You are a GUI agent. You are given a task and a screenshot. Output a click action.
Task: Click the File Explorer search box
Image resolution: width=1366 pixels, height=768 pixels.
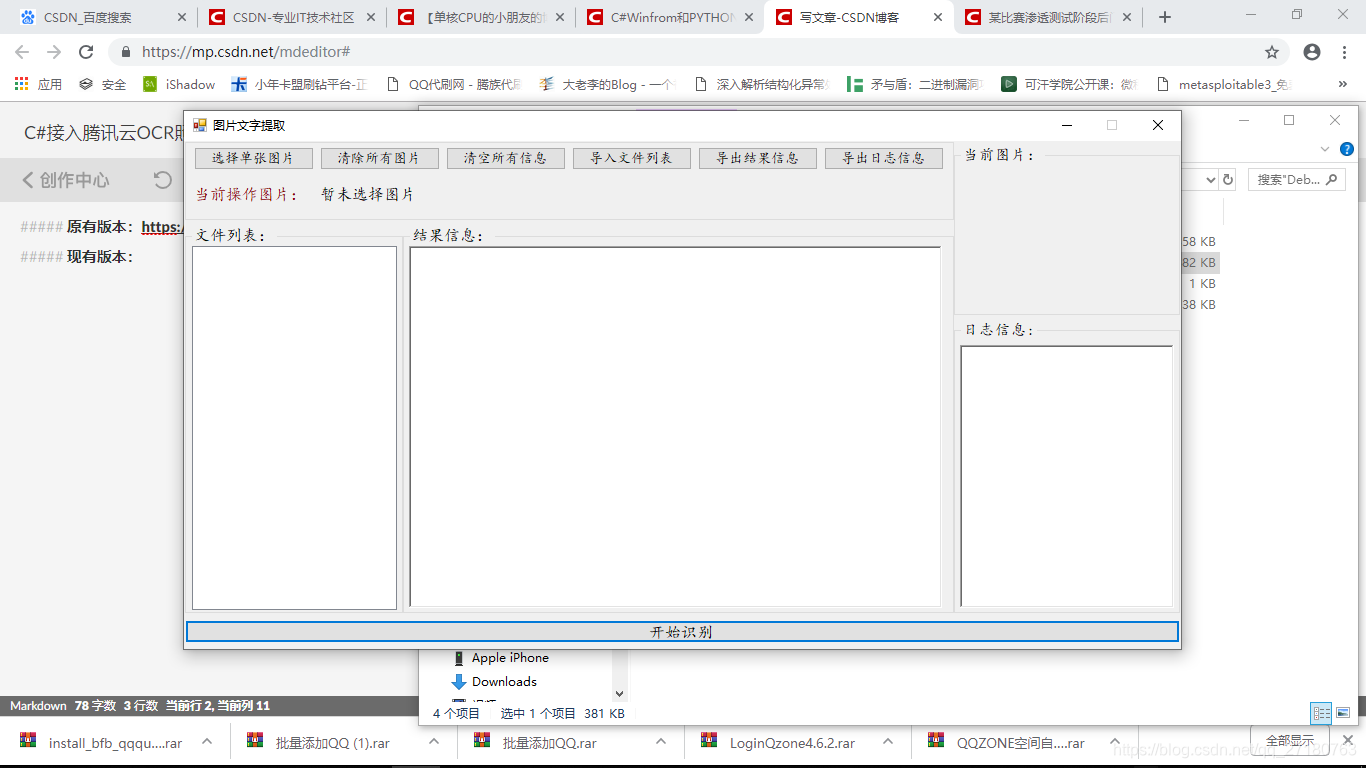click(x=1296, y=180)
